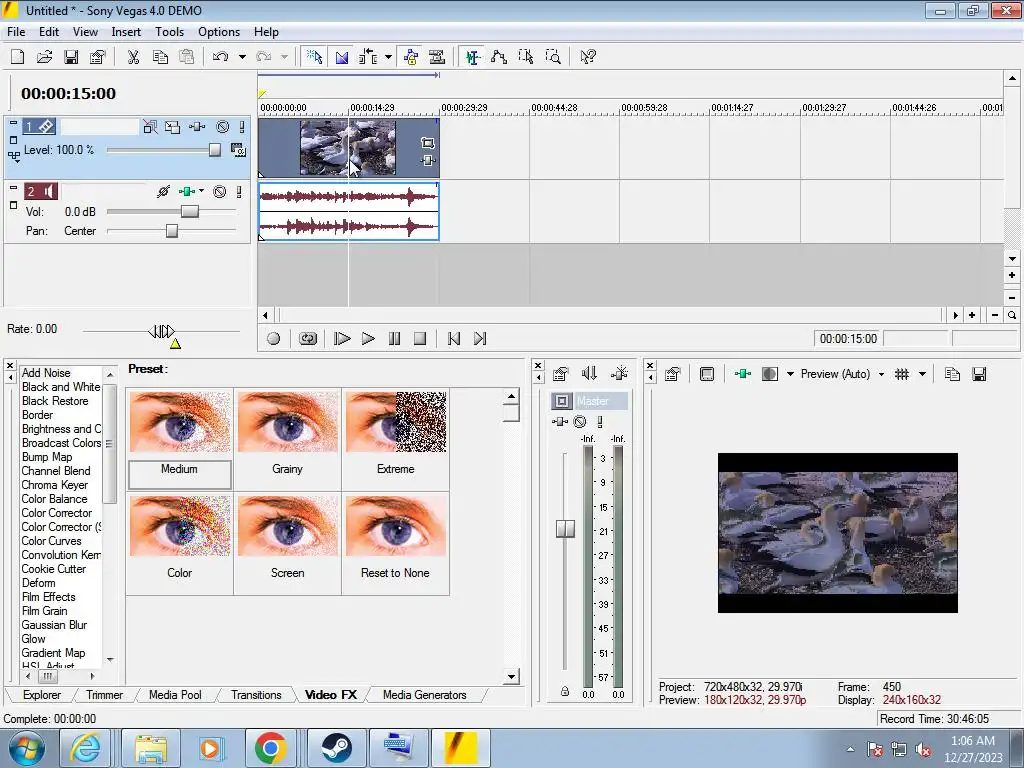This screenshot has width=1024, height=768.
Task: Click the What's This help icon
Action: click(588, 57)
